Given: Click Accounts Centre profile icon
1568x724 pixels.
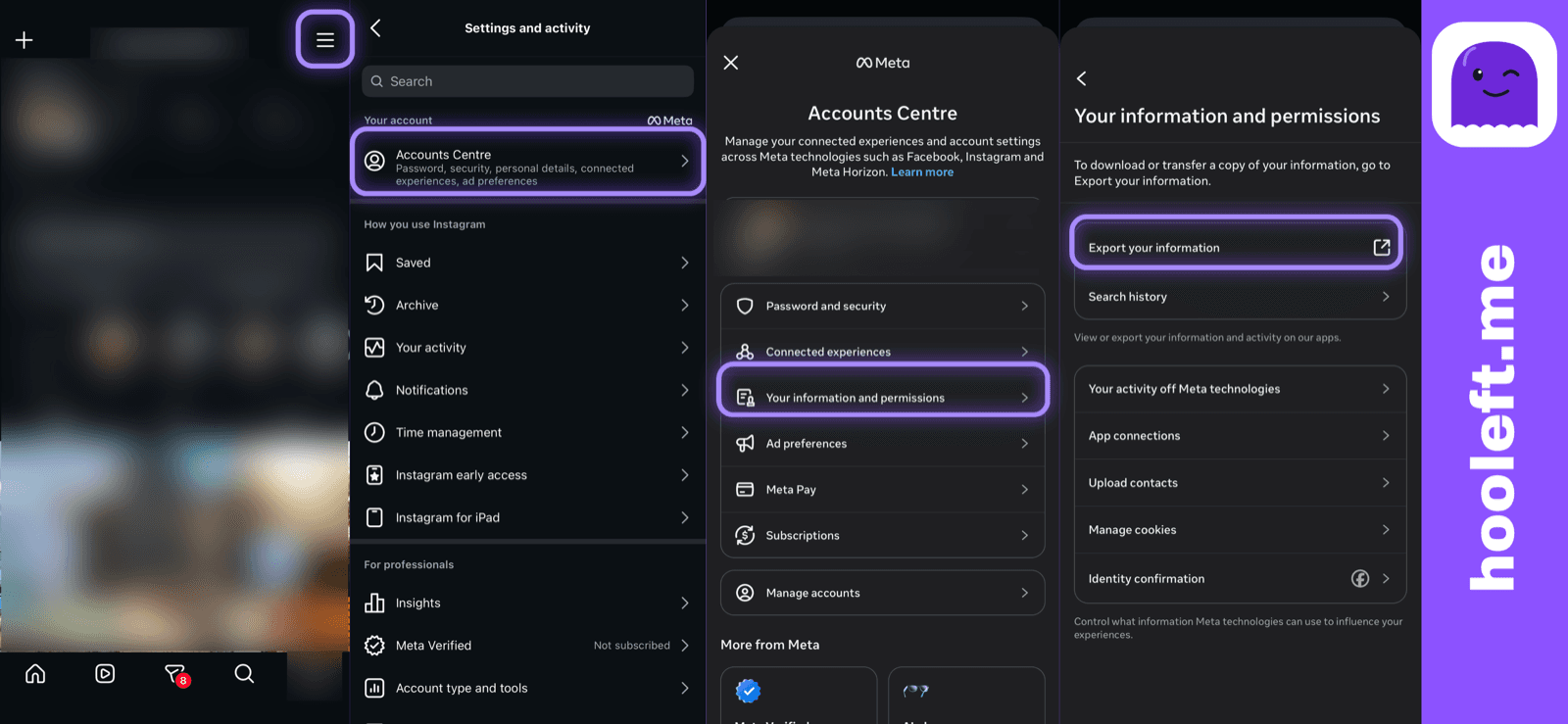Looking at the screenshot, I should click(x=374, y=161).
